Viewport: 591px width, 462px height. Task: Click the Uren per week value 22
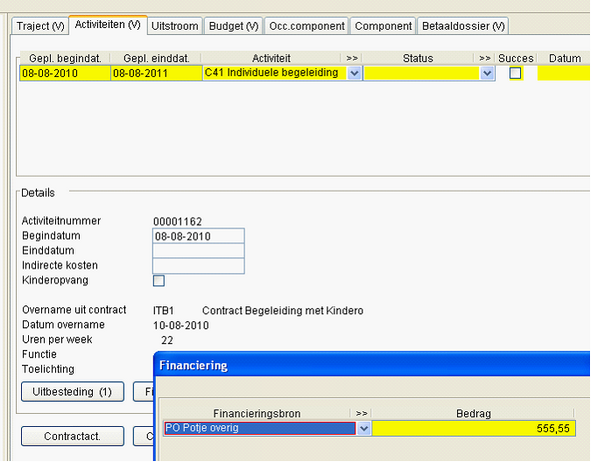(x=167, y=341)
